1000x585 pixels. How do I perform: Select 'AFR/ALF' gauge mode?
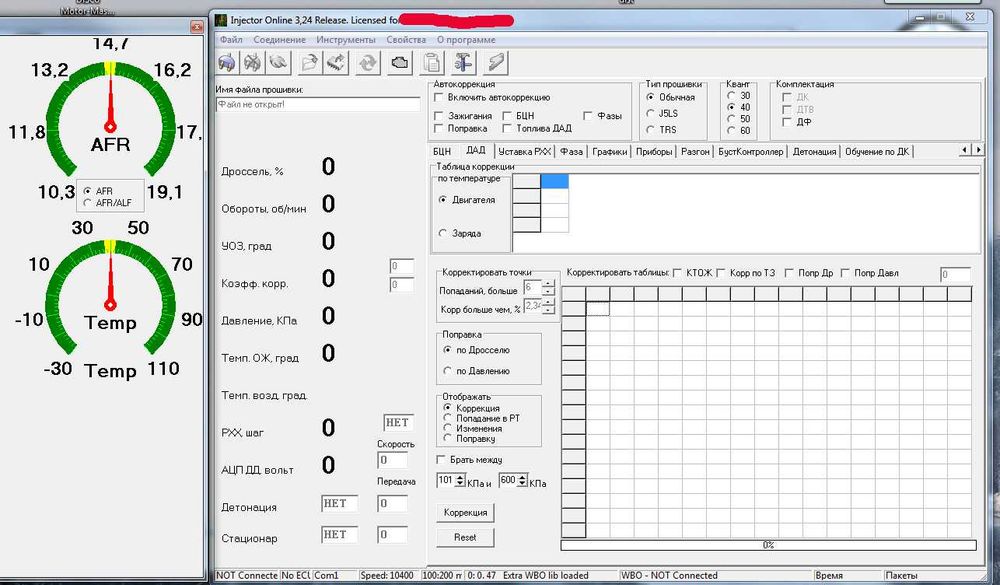(87, 203)
